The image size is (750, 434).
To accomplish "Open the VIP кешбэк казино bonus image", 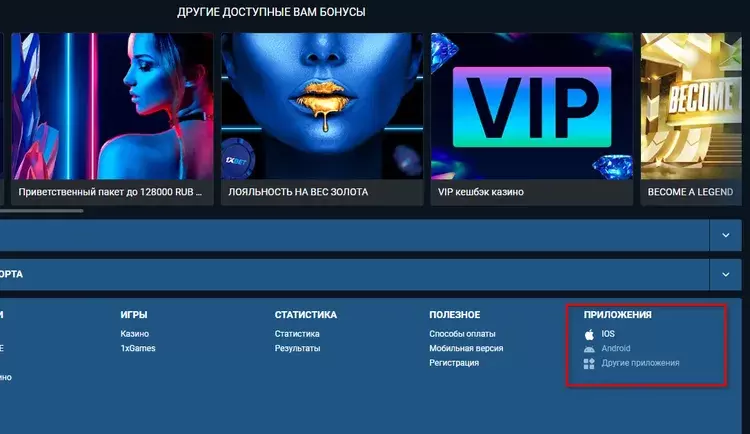I will pyautogui.click(x=532, y=106).
